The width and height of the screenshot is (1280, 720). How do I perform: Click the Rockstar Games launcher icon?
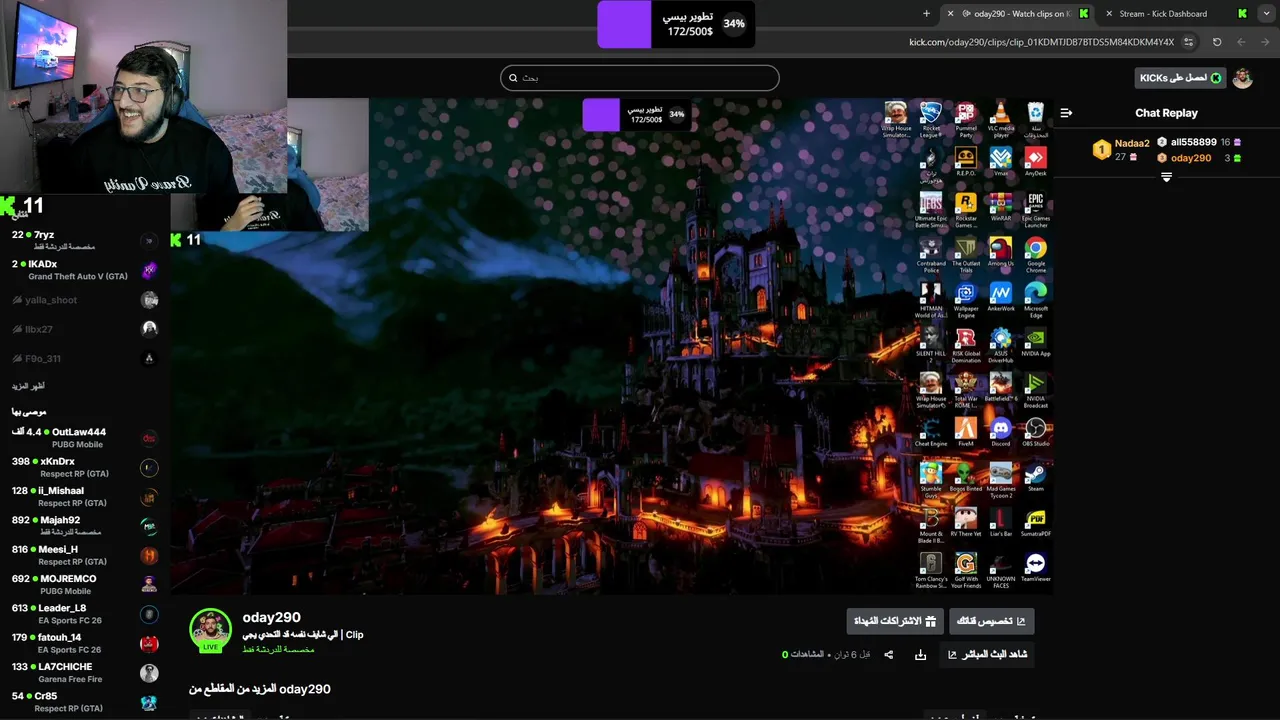[x=965, y=210]
